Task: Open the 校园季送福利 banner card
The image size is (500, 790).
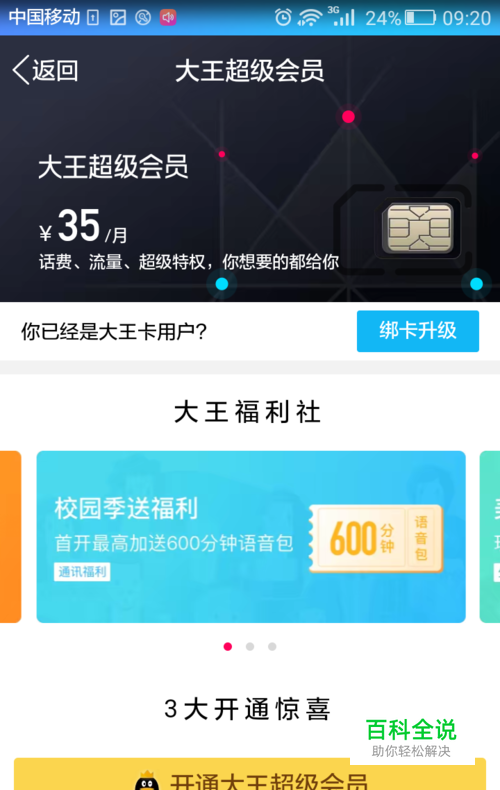Action: [x=251, y=537]
